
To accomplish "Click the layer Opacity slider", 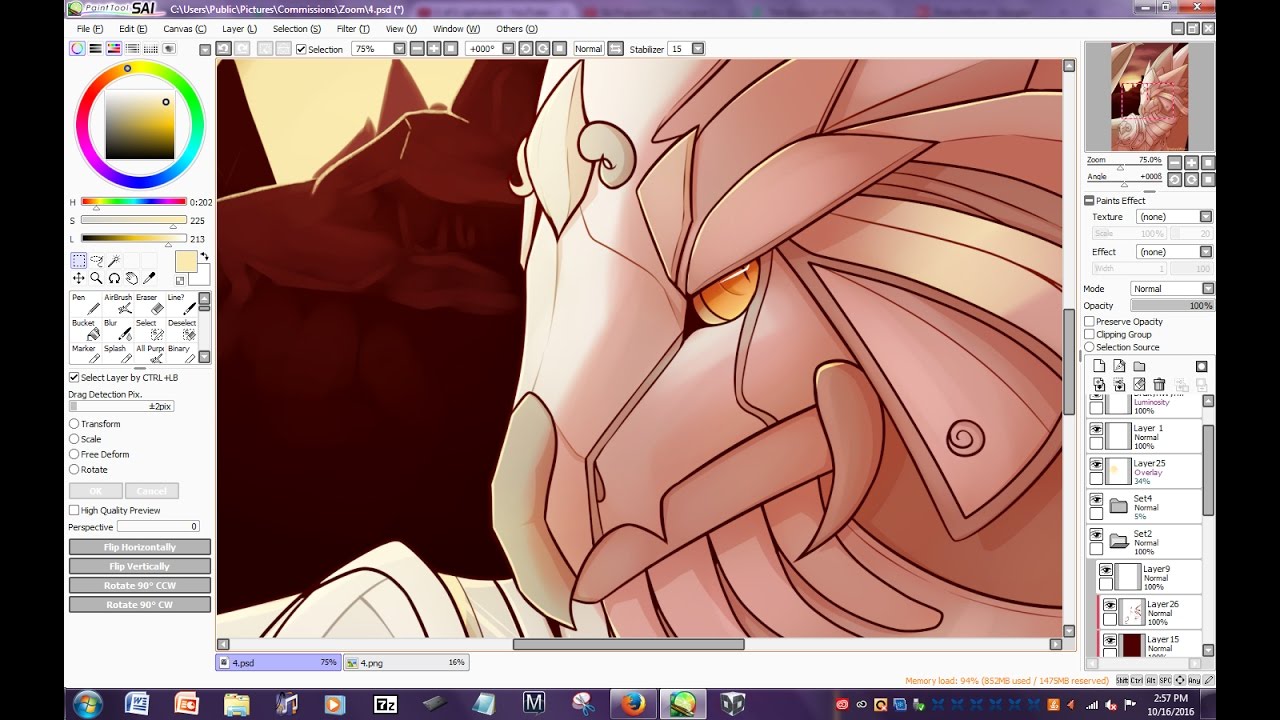I will [x=1172, y=306].
